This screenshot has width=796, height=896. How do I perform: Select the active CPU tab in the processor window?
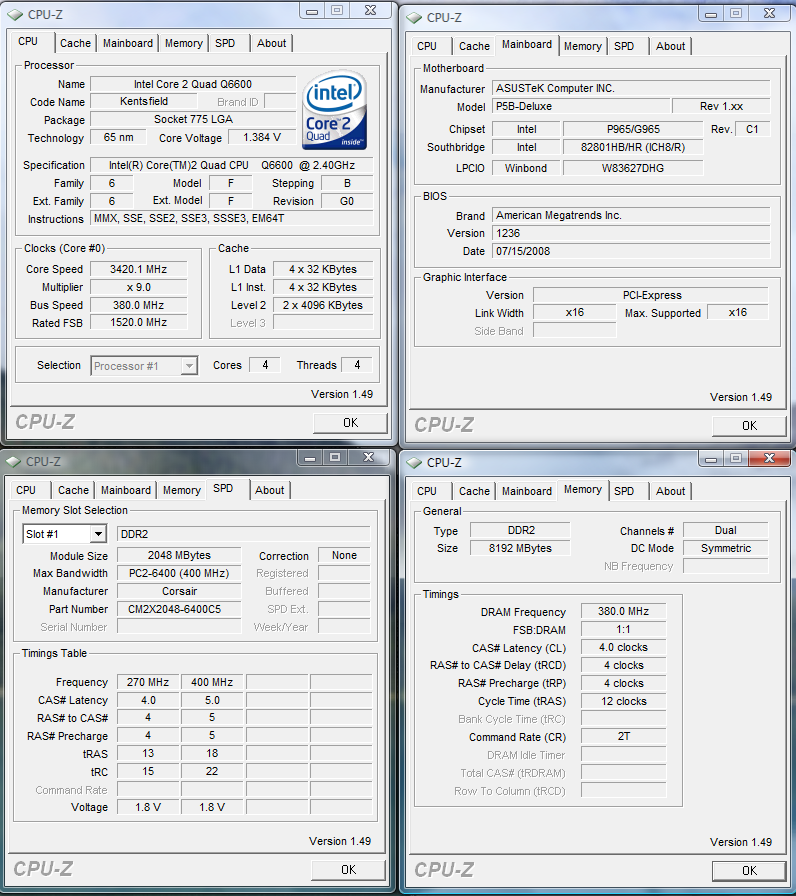click(x=28, y=42)
